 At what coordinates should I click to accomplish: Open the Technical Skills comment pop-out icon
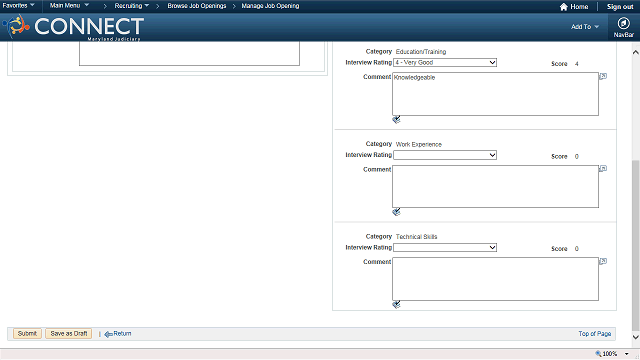[603, 261]
